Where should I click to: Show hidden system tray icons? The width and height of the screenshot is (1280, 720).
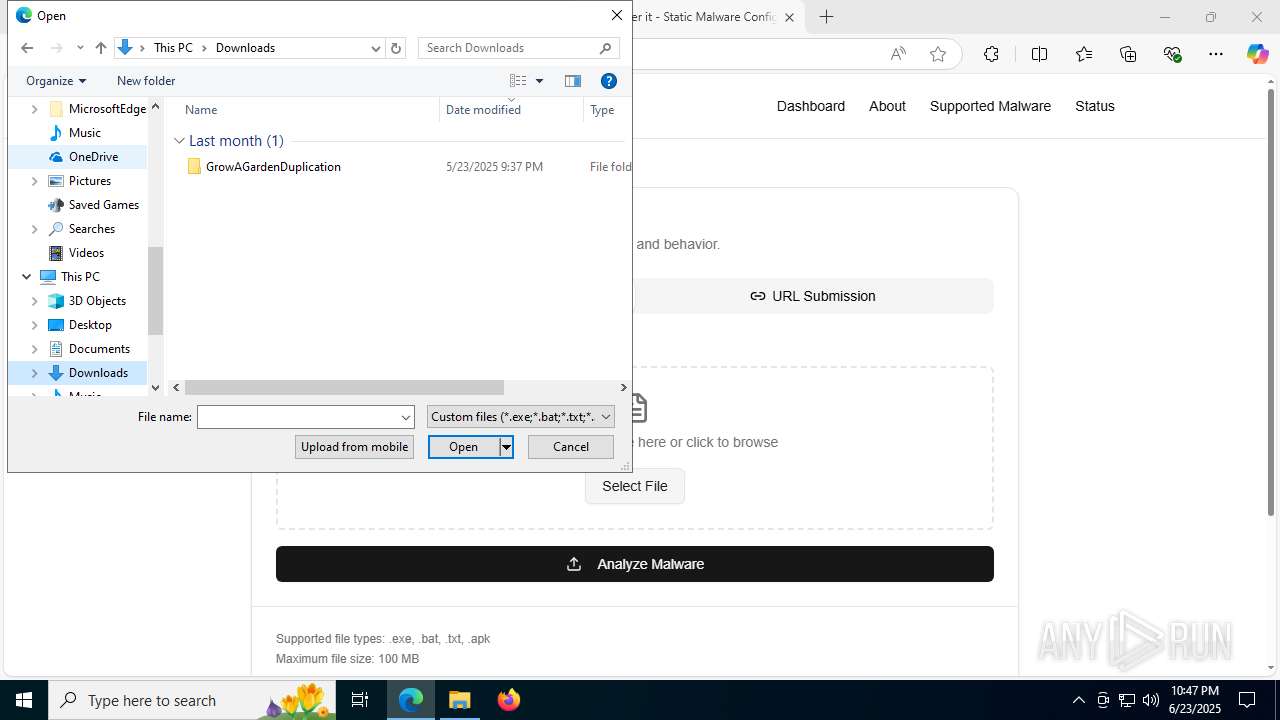[x=1078, y=700]
